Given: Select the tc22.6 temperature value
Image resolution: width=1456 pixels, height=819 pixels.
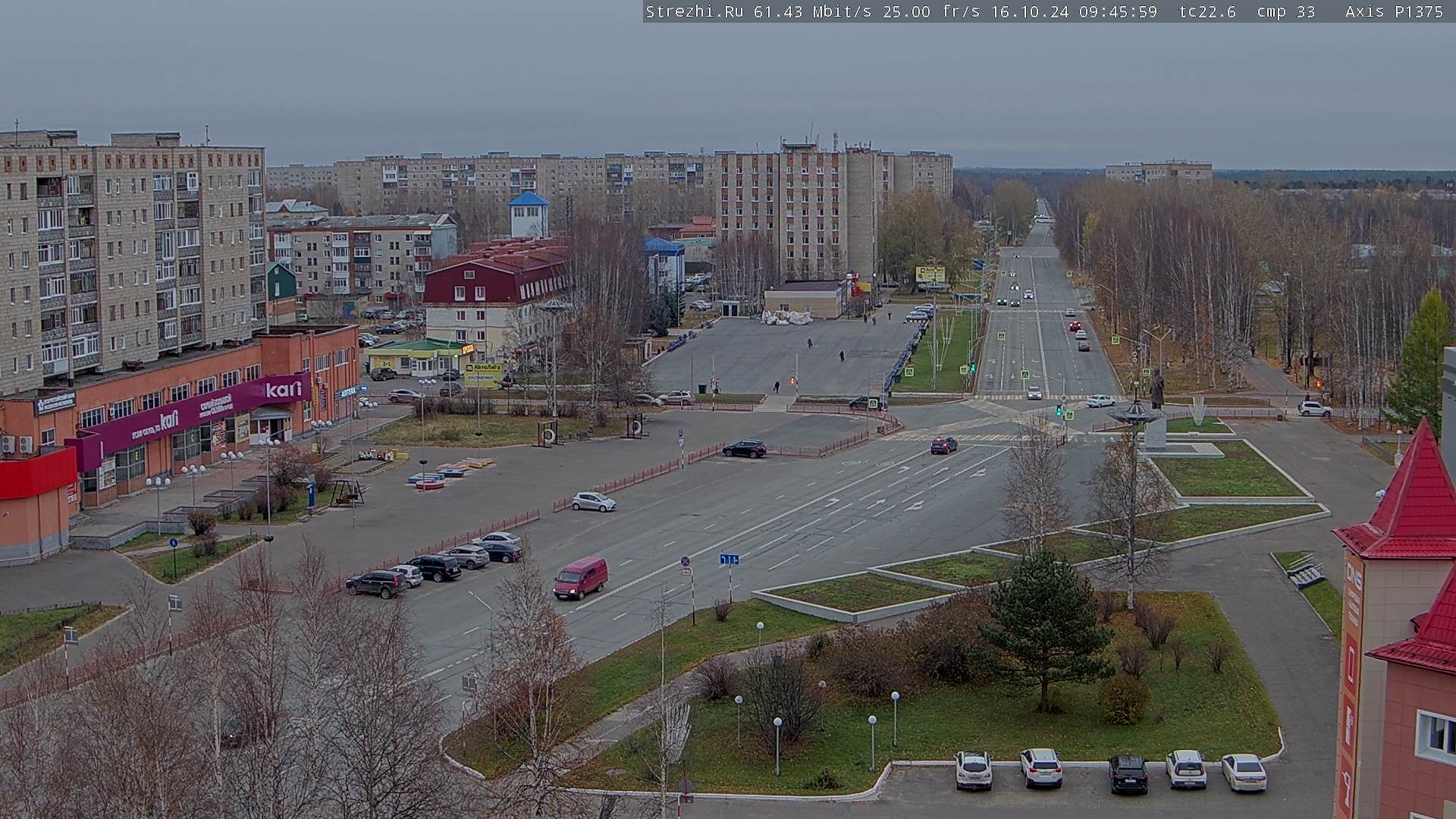Looking at the screenshot, I should (1207, 11).
